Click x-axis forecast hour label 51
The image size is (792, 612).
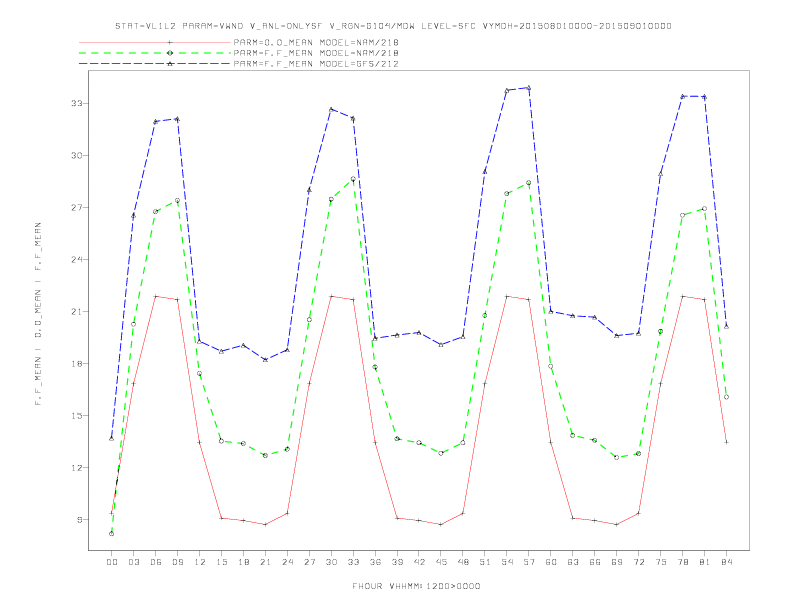[x=485, y=562]
